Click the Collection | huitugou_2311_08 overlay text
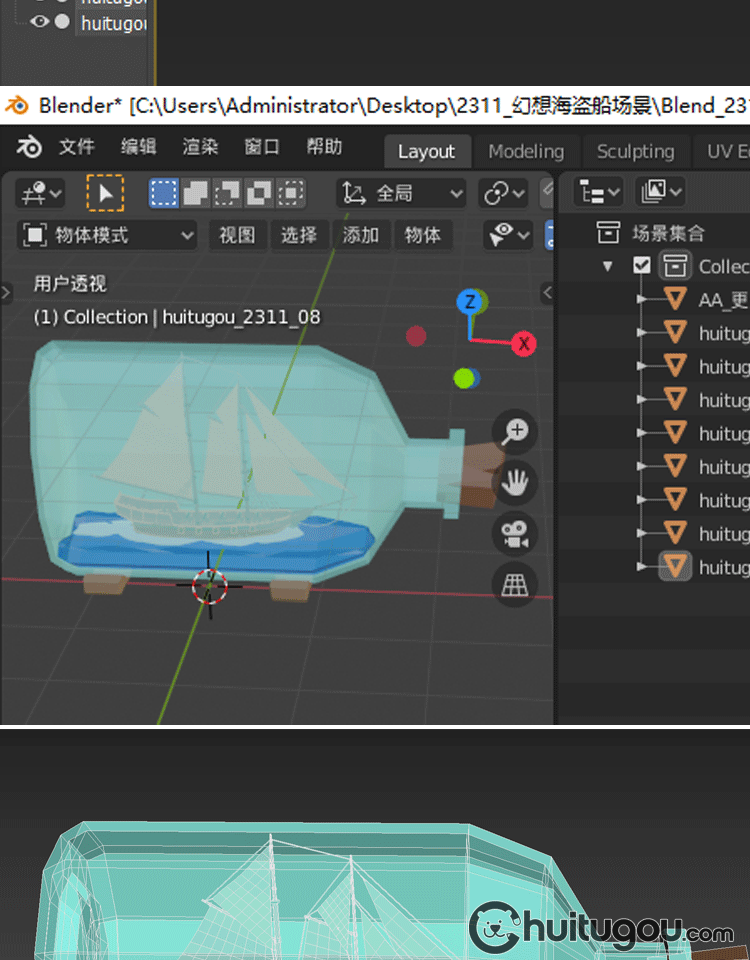 point(177,317)
